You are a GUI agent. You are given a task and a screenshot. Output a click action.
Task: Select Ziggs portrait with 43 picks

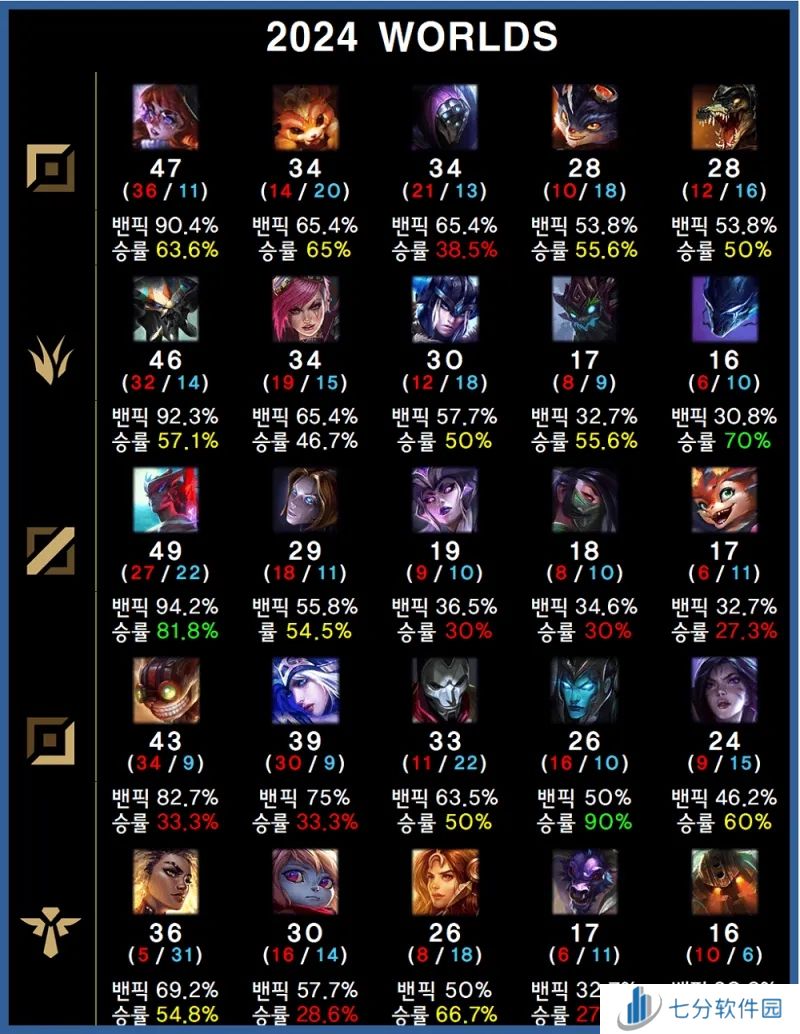(x=166, y=690)
